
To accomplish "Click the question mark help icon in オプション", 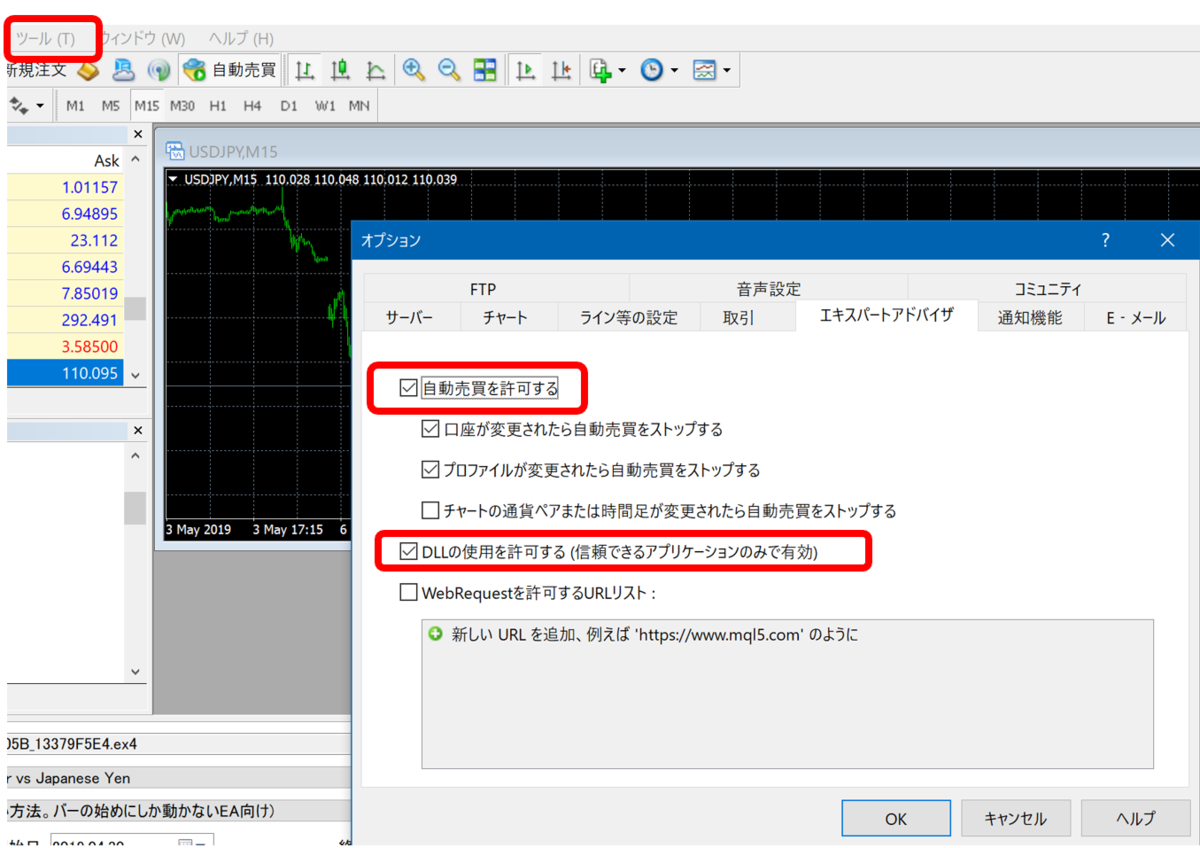I will click(x=1105, y=240).
